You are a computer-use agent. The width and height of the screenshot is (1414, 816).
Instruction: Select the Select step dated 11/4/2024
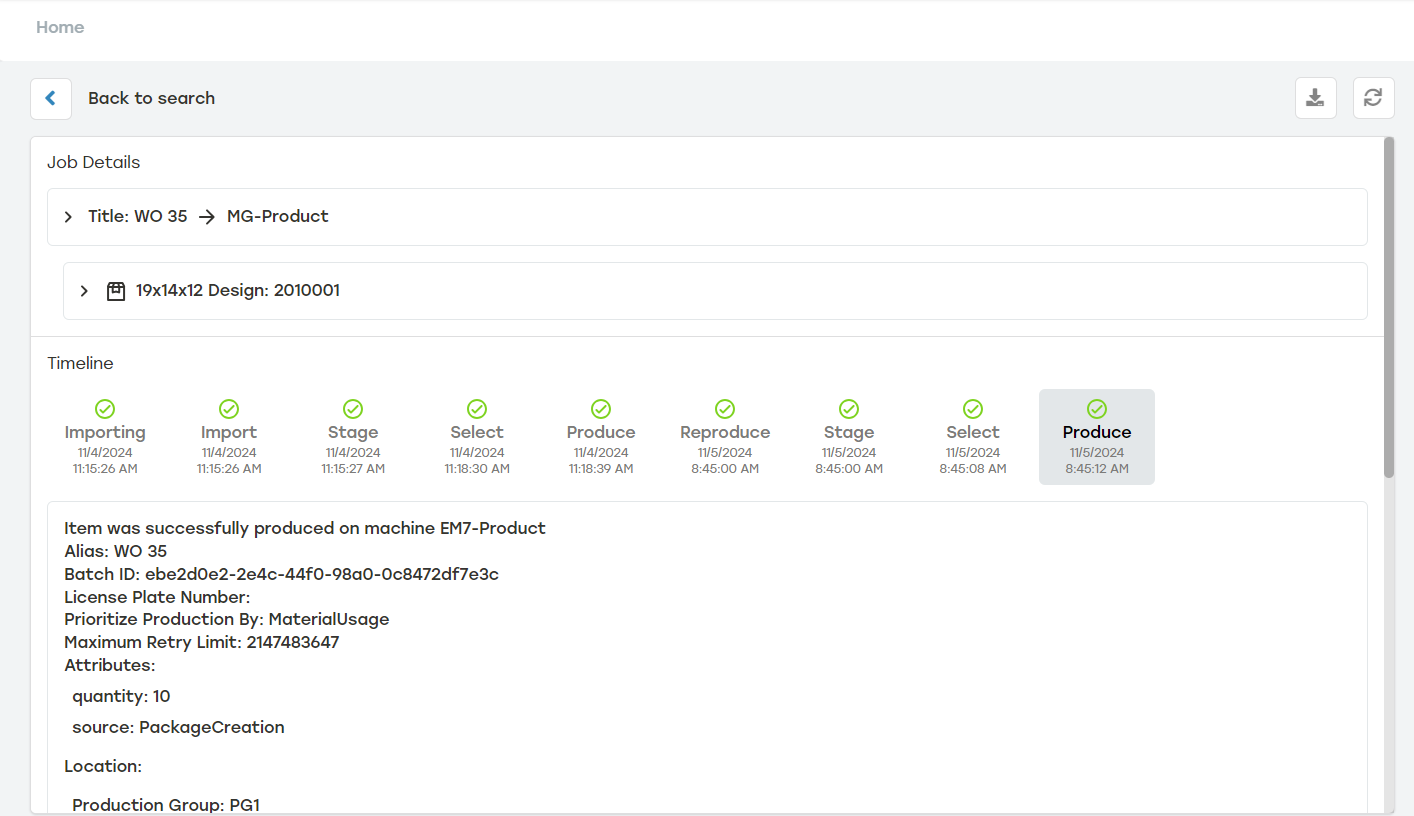click(476, 437)
